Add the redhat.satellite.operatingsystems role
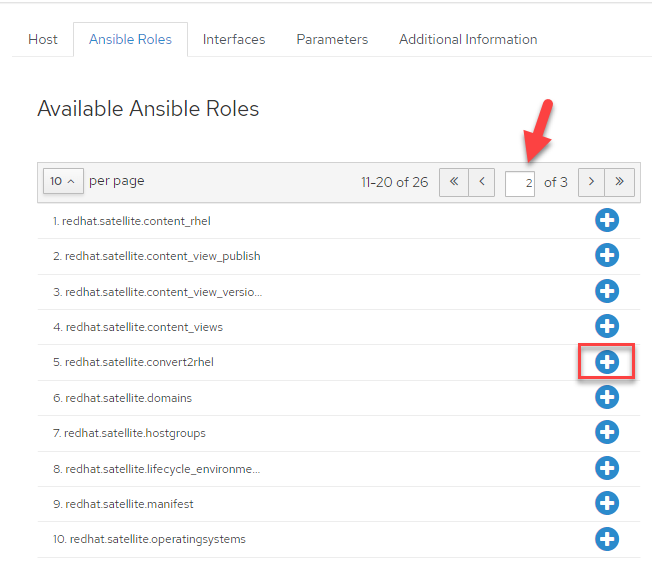Image resolution: width=652 pixels, height=574 pixels. pos(607,539)
